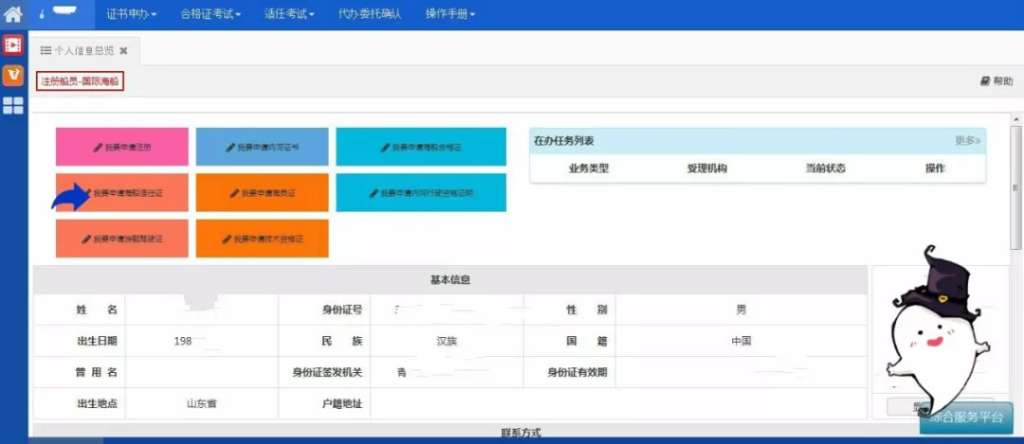Click the orange 我要申请海员证 tile
1024x444 pixels.
click(x=262, y=193)
